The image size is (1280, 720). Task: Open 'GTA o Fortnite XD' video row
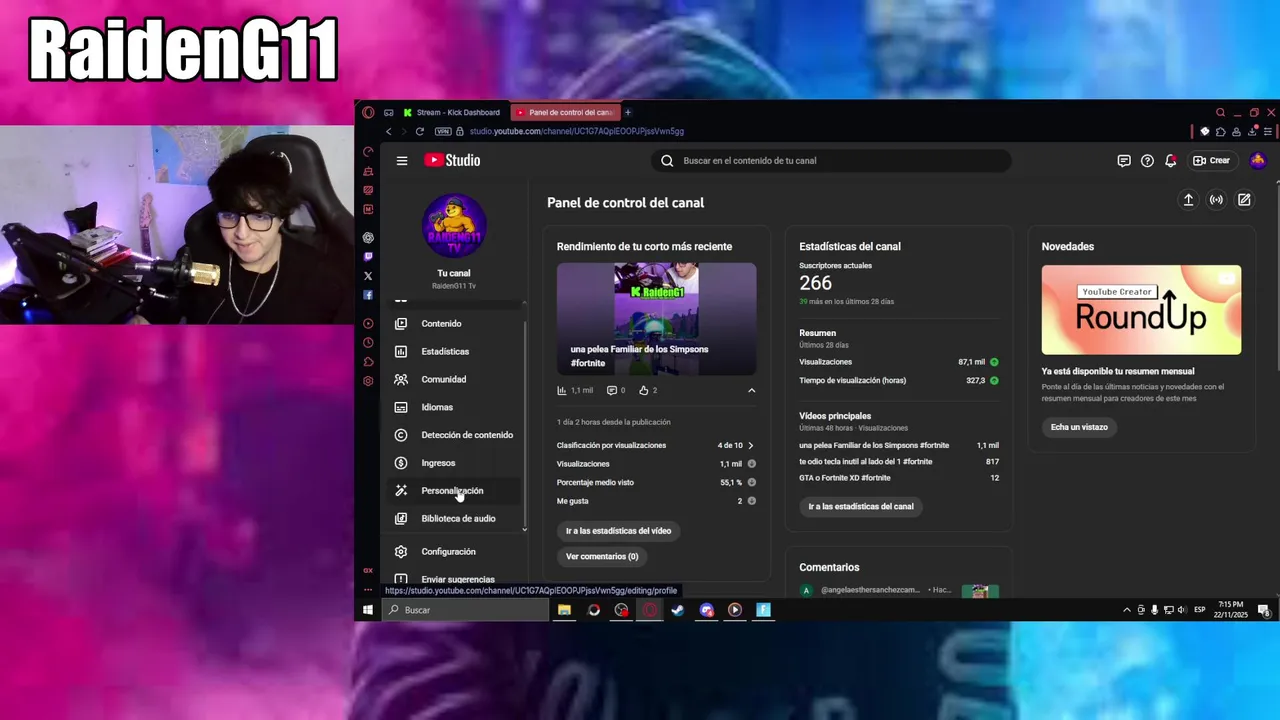point(899,477)
